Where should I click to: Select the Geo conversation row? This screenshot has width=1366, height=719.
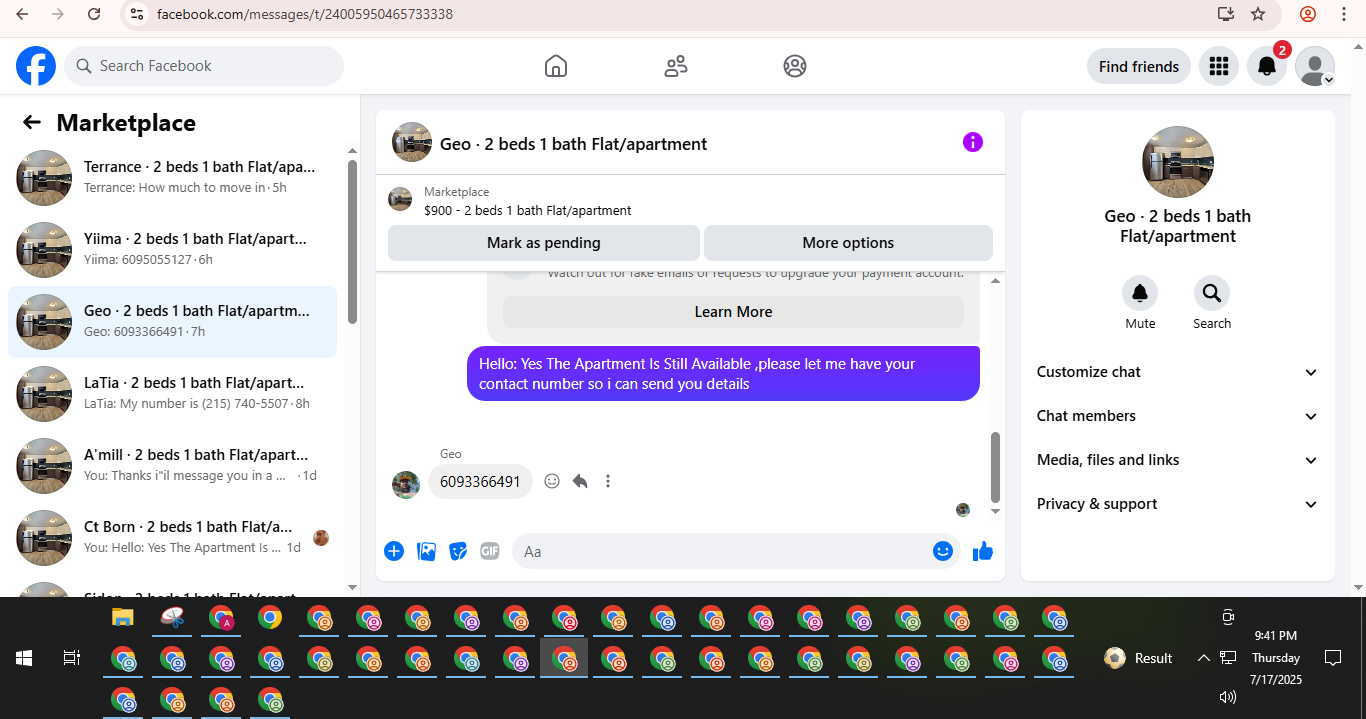tap(172, 322)
